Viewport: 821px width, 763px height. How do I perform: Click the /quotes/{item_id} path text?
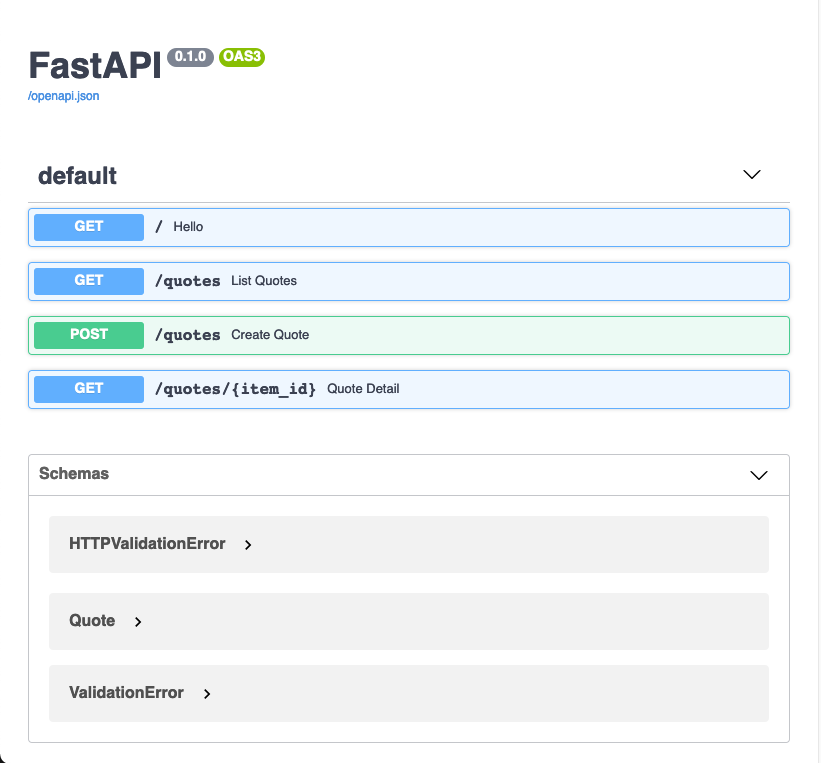(x=236, y=389)
